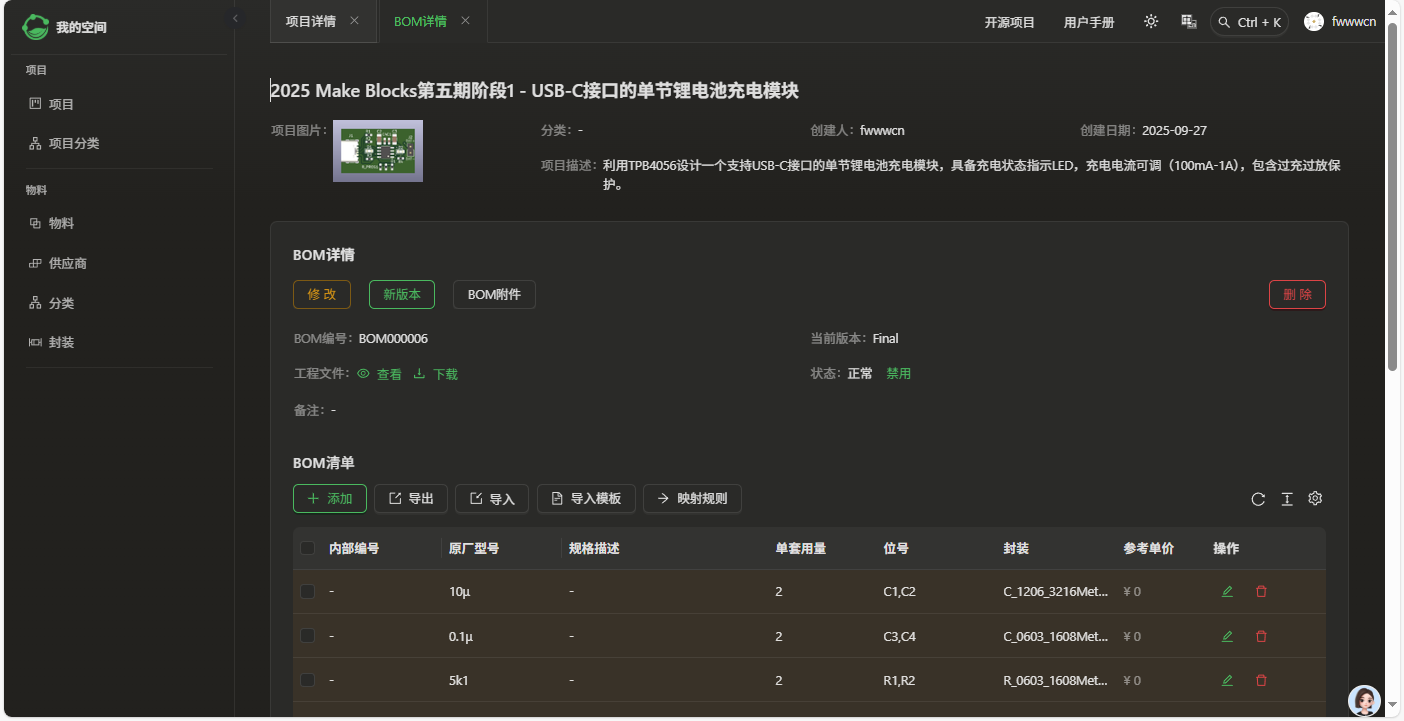Open the project image thumbnail
Screen dimensions: 1404x721
[x=378, y=151]
